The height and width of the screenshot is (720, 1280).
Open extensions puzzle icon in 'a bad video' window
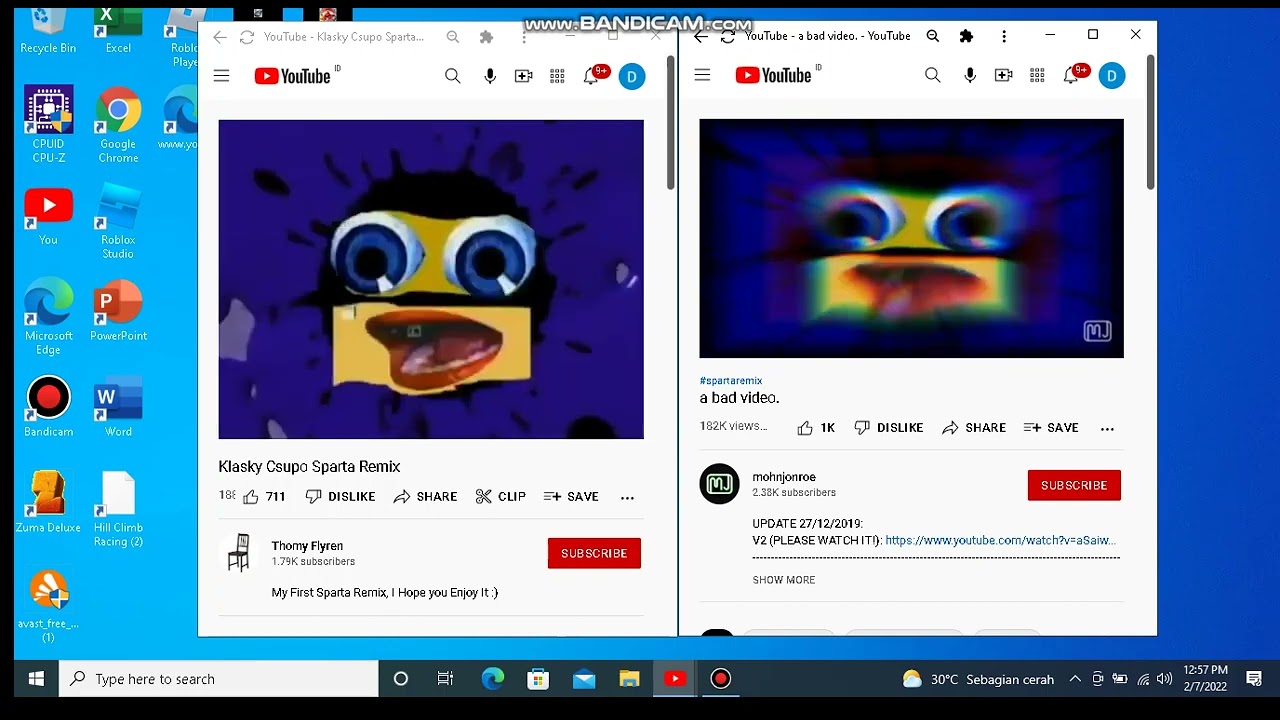[x=966, y=36]
